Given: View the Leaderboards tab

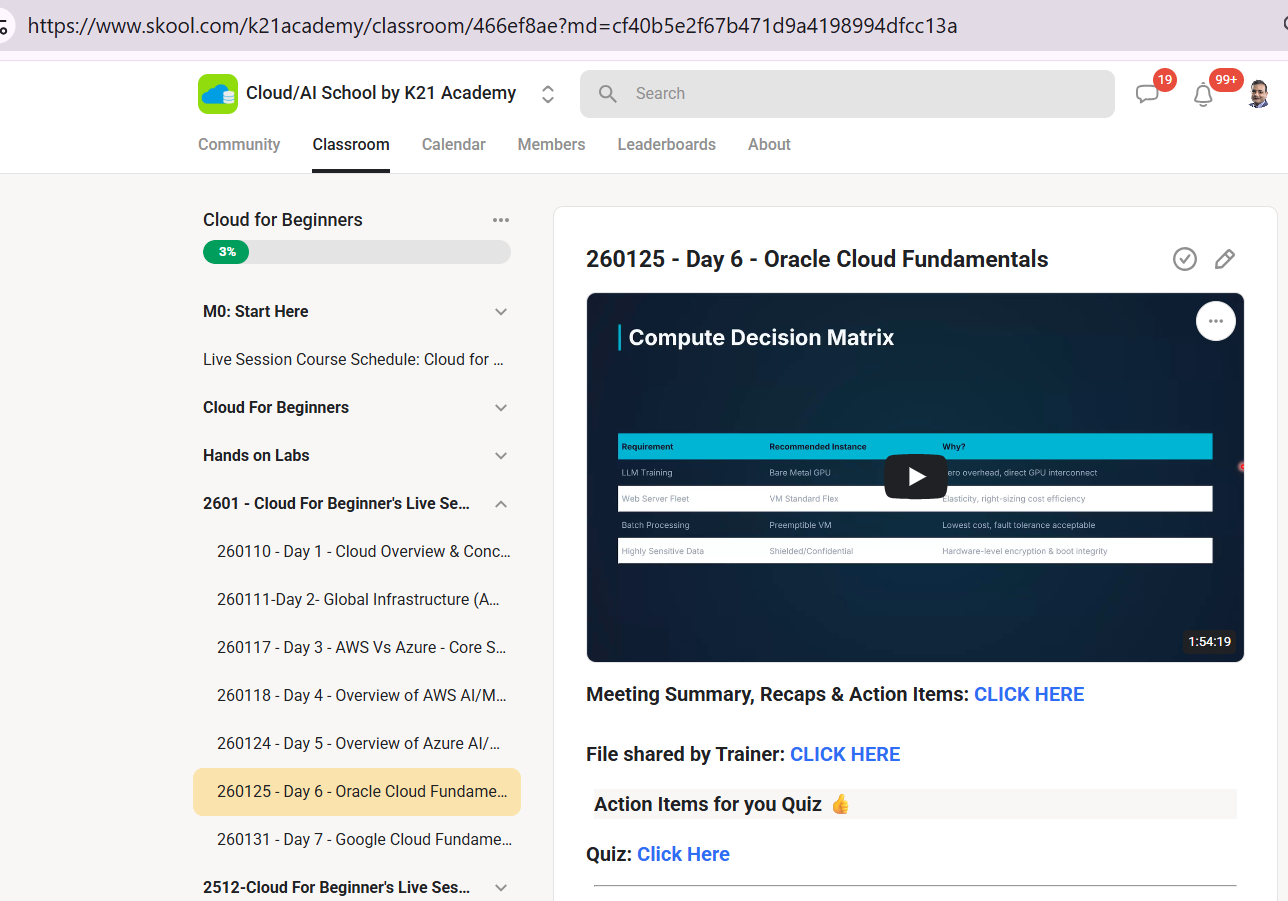Looking at the screenshot, I should click(x=666, y=144).
